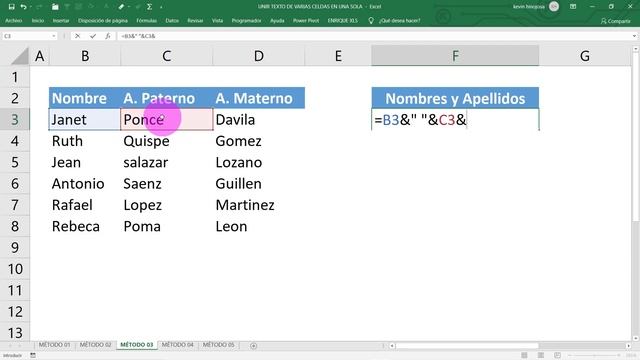
Task: Click the AutoSum sigma icon
Action: tap(149, 7)
